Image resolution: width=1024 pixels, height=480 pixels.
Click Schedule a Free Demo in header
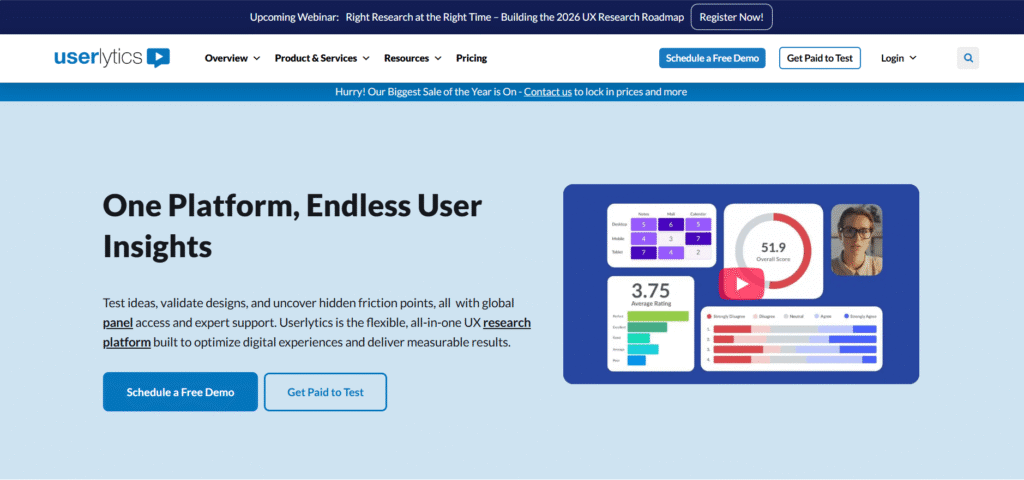(712, 58)
